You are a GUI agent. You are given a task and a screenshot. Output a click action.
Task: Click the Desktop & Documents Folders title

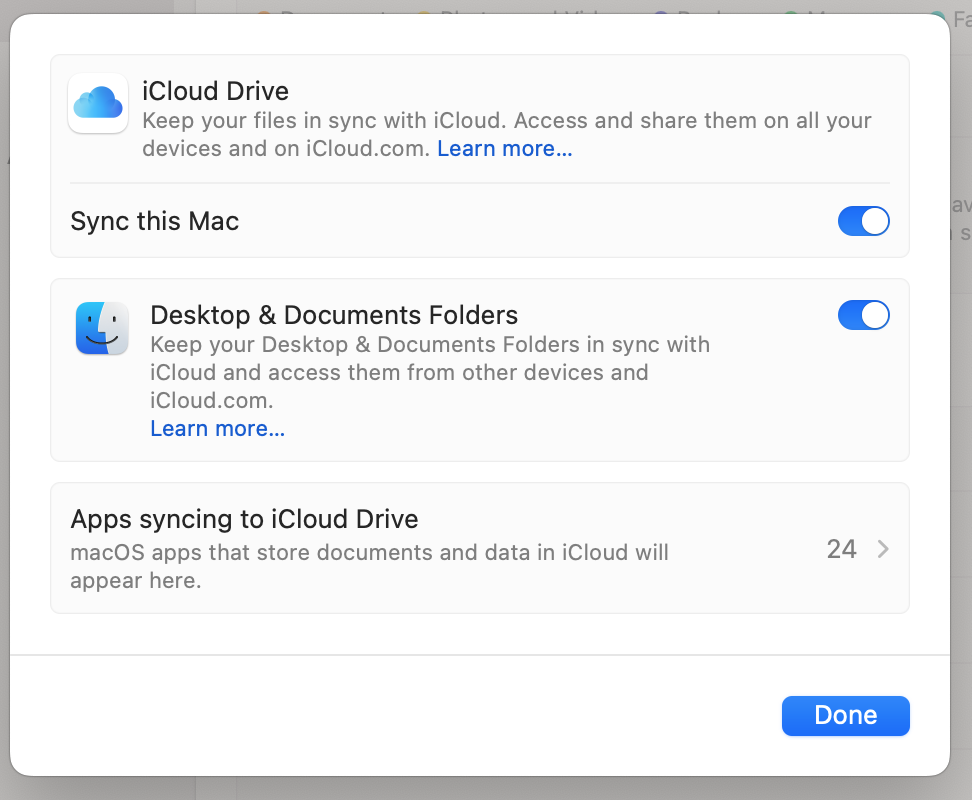[334, 315]
